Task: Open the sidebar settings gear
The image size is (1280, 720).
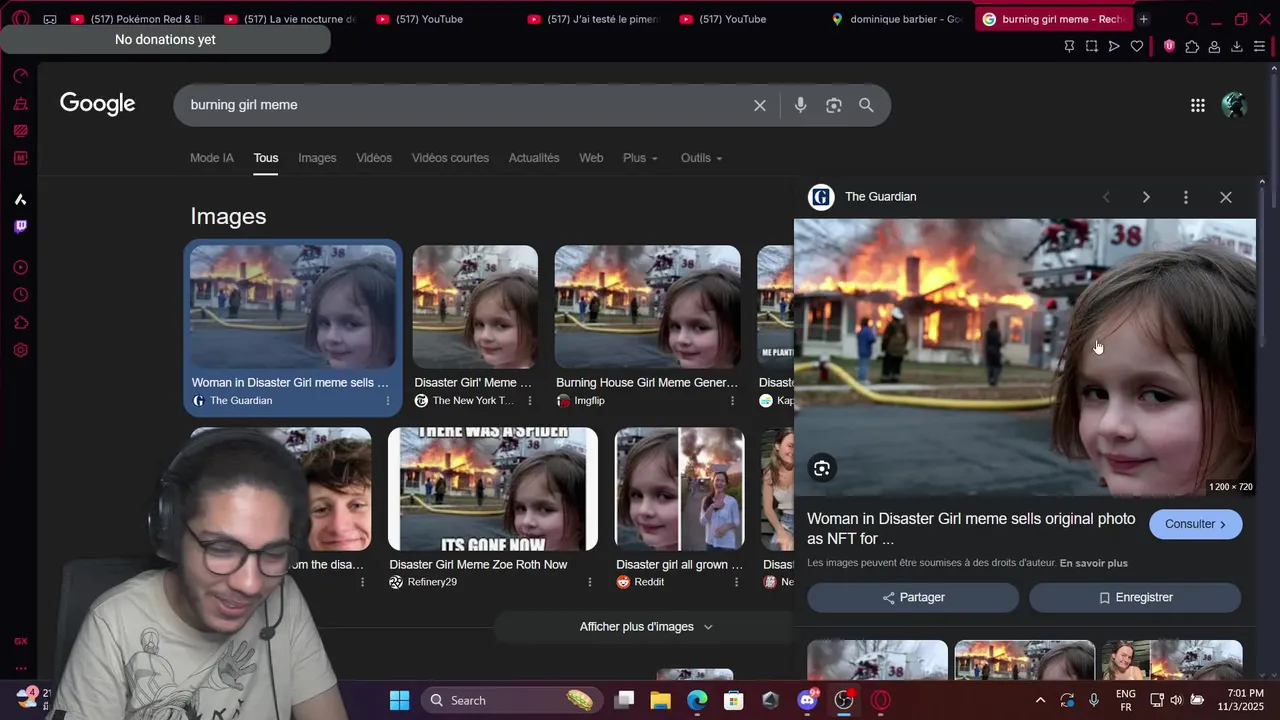Action: [20, 350]
